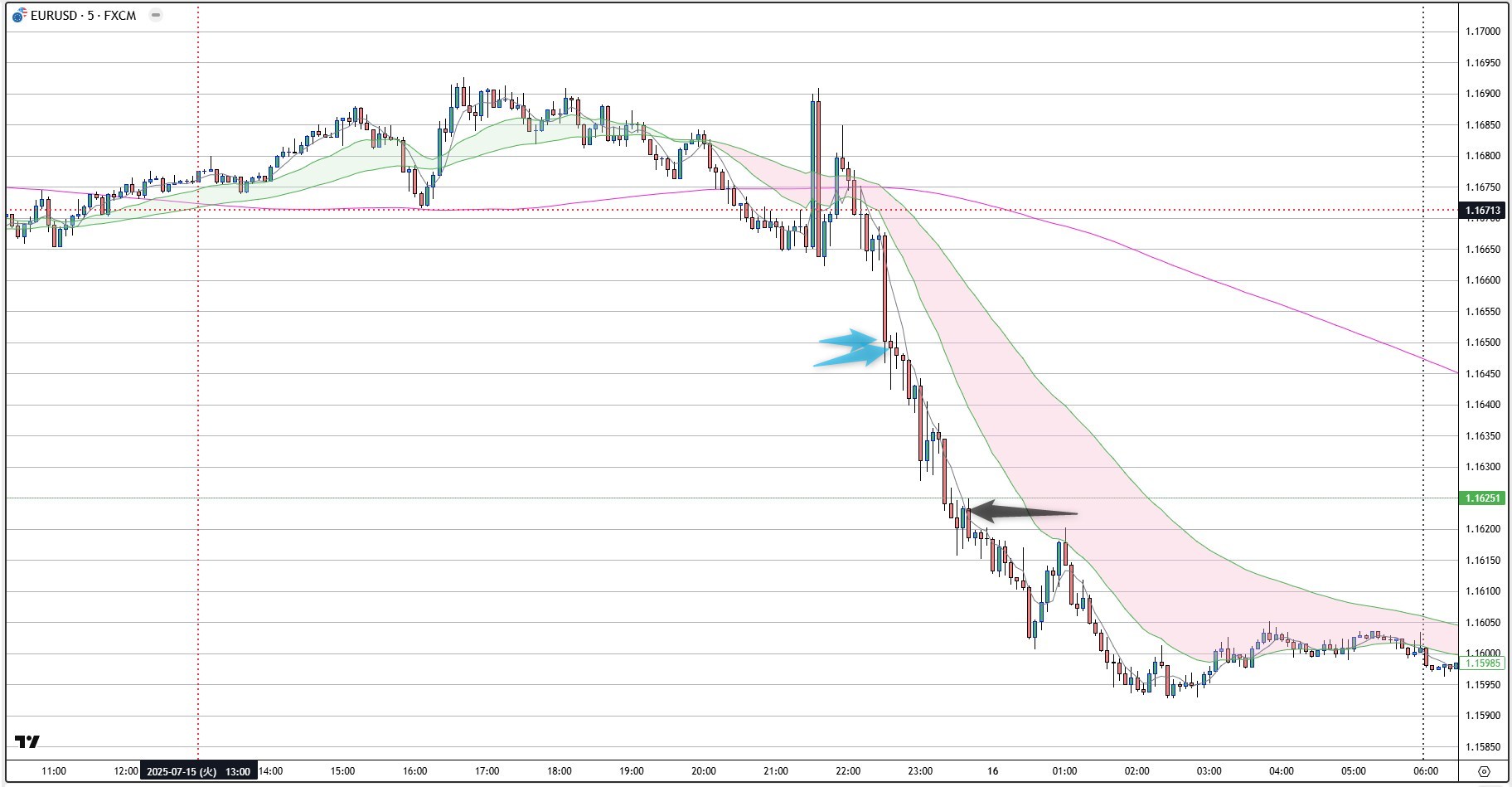
Task: Click the 1.16650 price axis value
Action: coord(1483,250)
